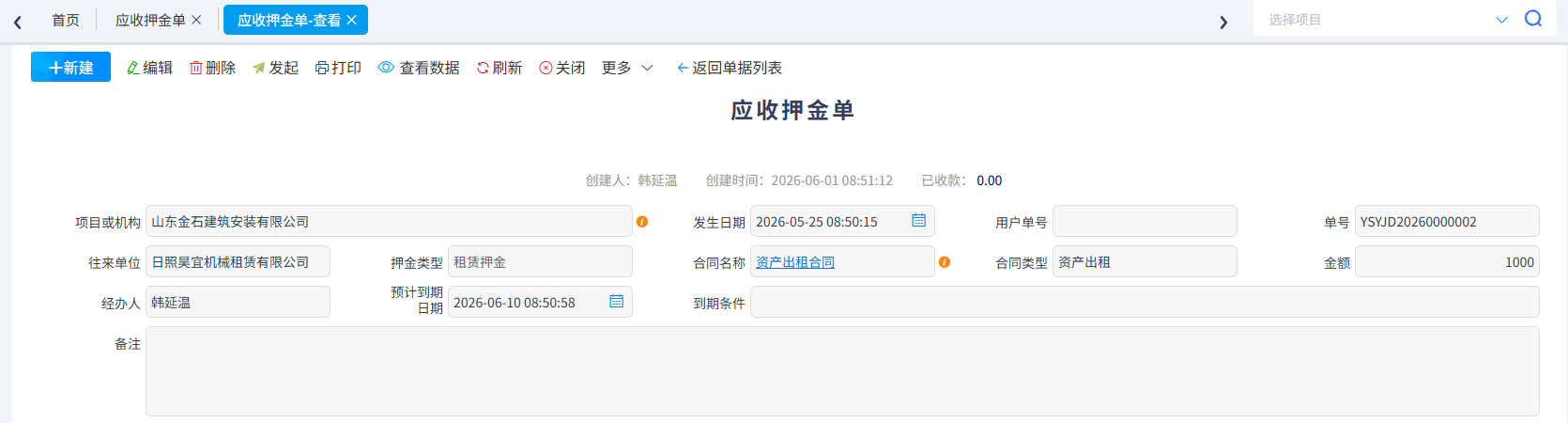Click the 金额 field showing 1000
This screenshot has height=423, width=1568.
coord(1447,262)
